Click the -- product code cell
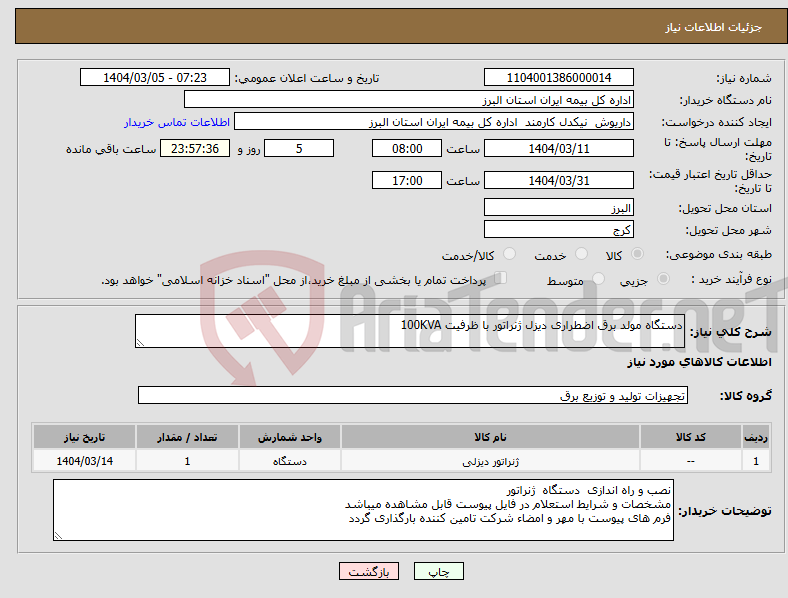788x598 pixels. coord(691,461)
